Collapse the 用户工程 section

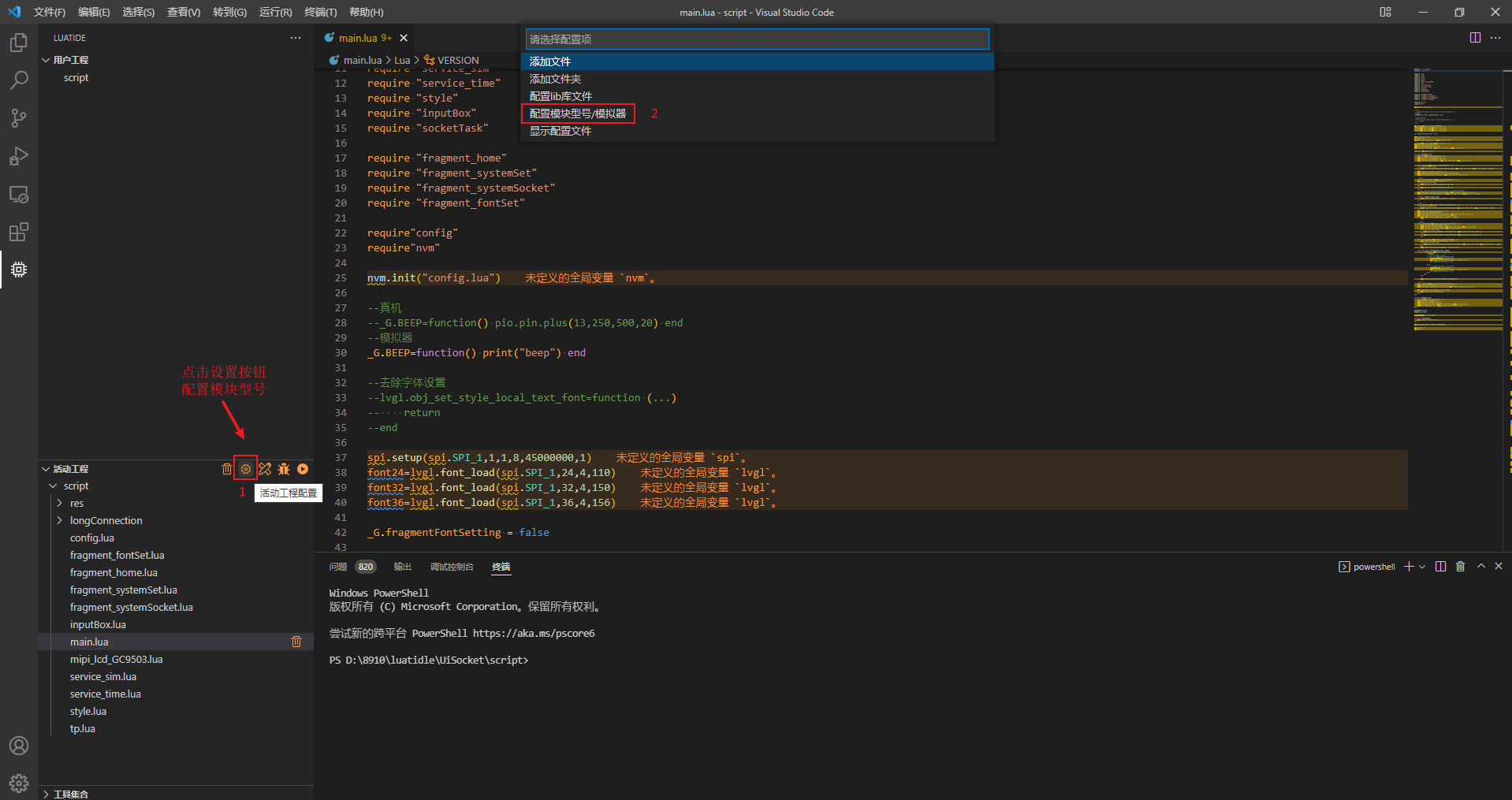tap(46, 60)
